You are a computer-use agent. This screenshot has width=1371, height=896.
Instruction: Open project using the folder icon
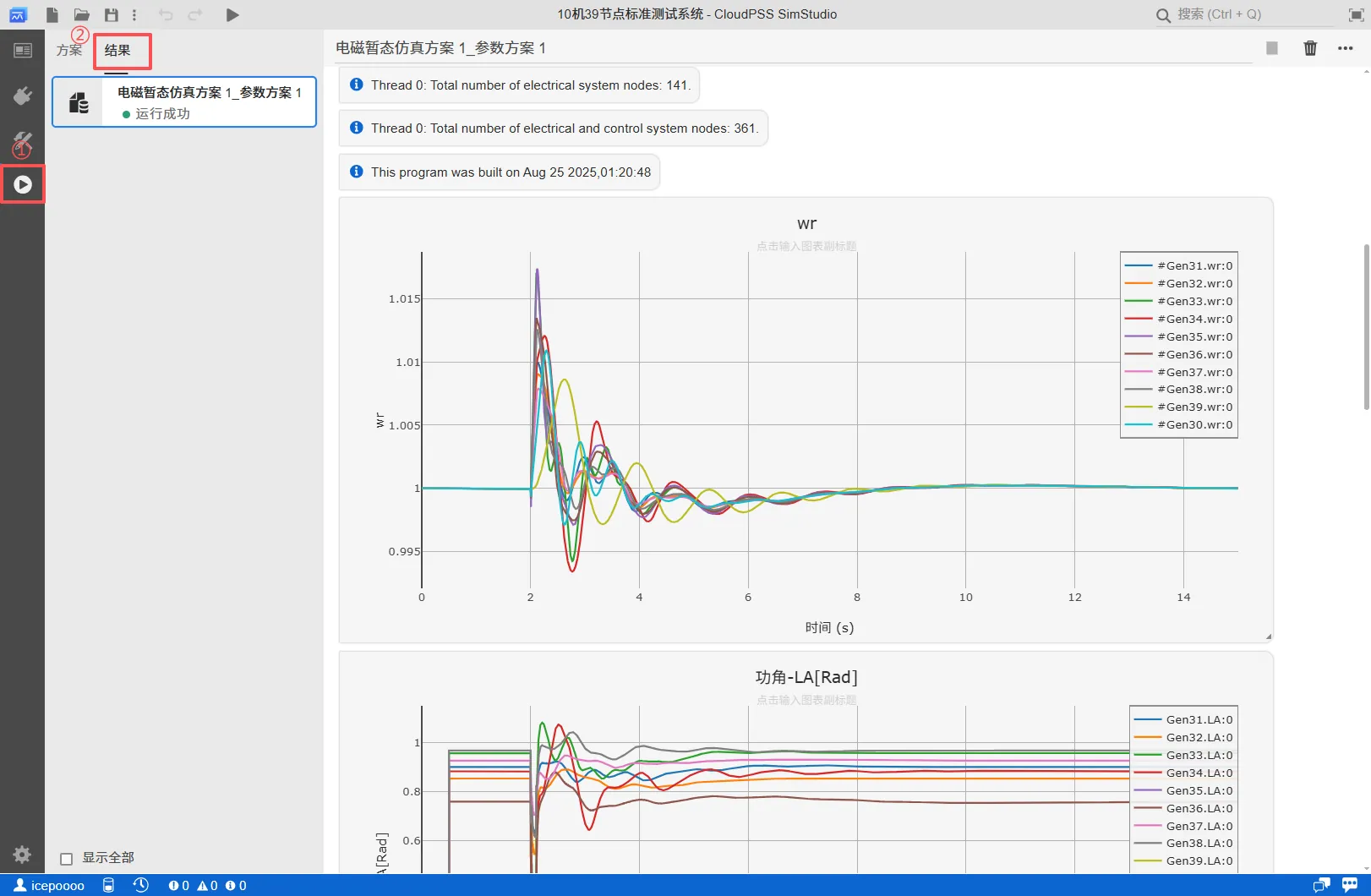pos(81,14)
